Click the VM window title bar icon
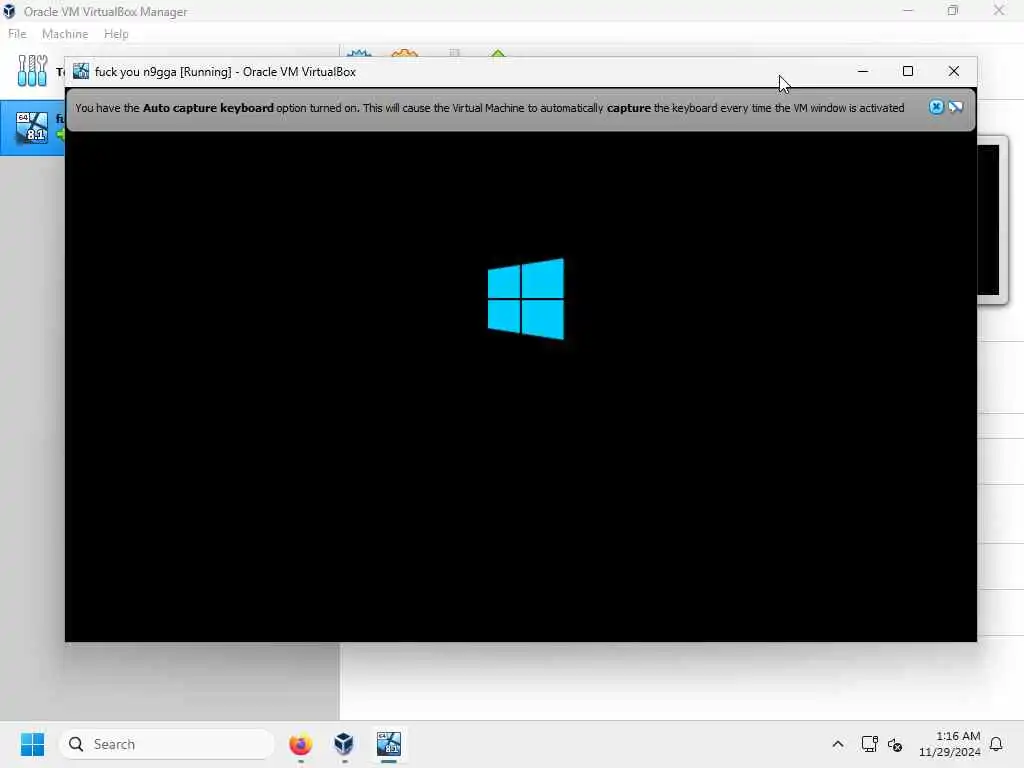The image size is (1024, 768). [x=81, y=71]
